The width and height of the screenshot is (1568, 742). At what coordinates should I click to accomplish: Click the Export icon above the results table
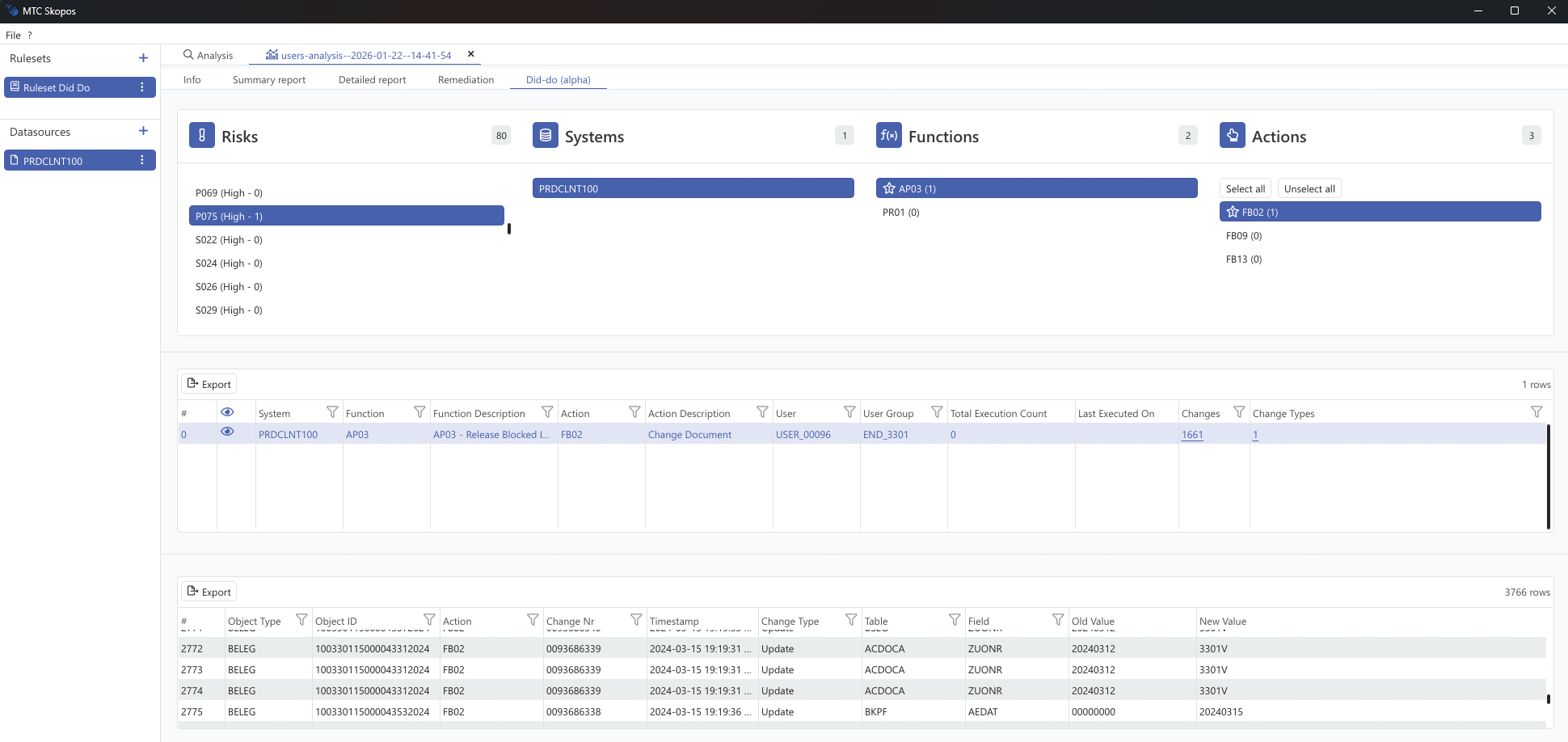[x=193, y=383]
